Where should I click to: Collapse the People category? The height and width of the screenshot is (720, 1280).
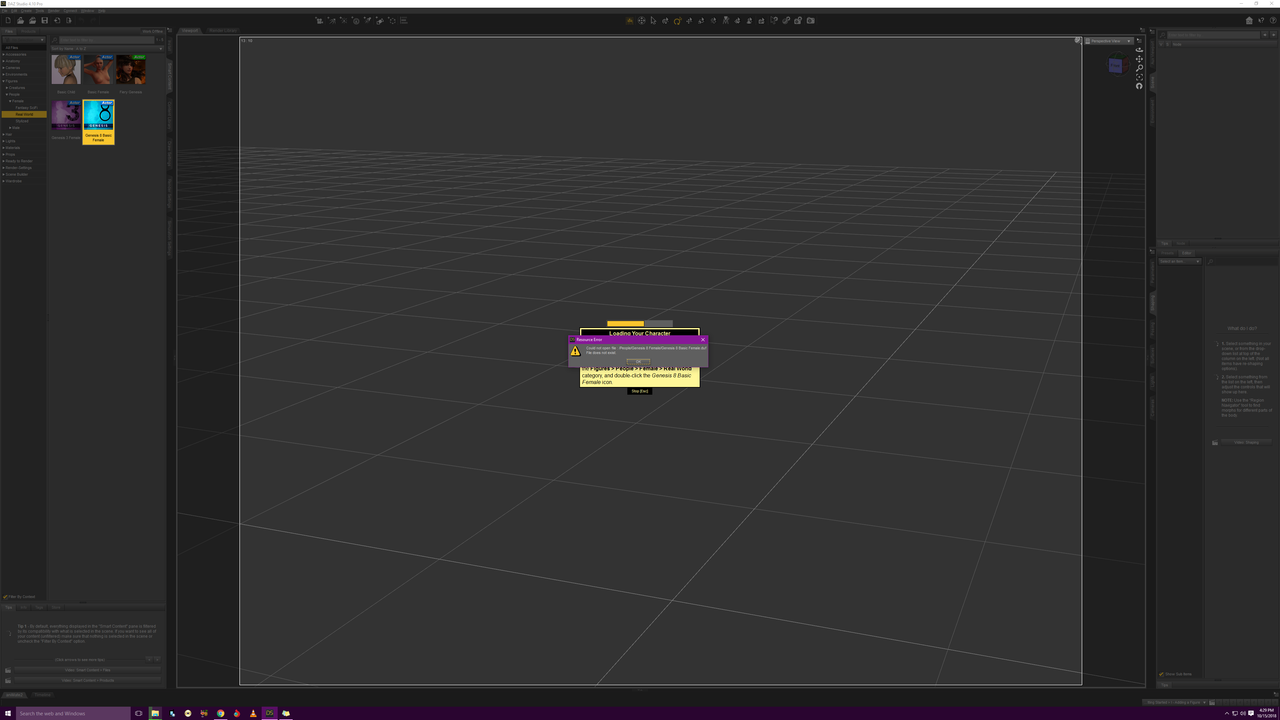pyautogui.click(x=7, y=94)
